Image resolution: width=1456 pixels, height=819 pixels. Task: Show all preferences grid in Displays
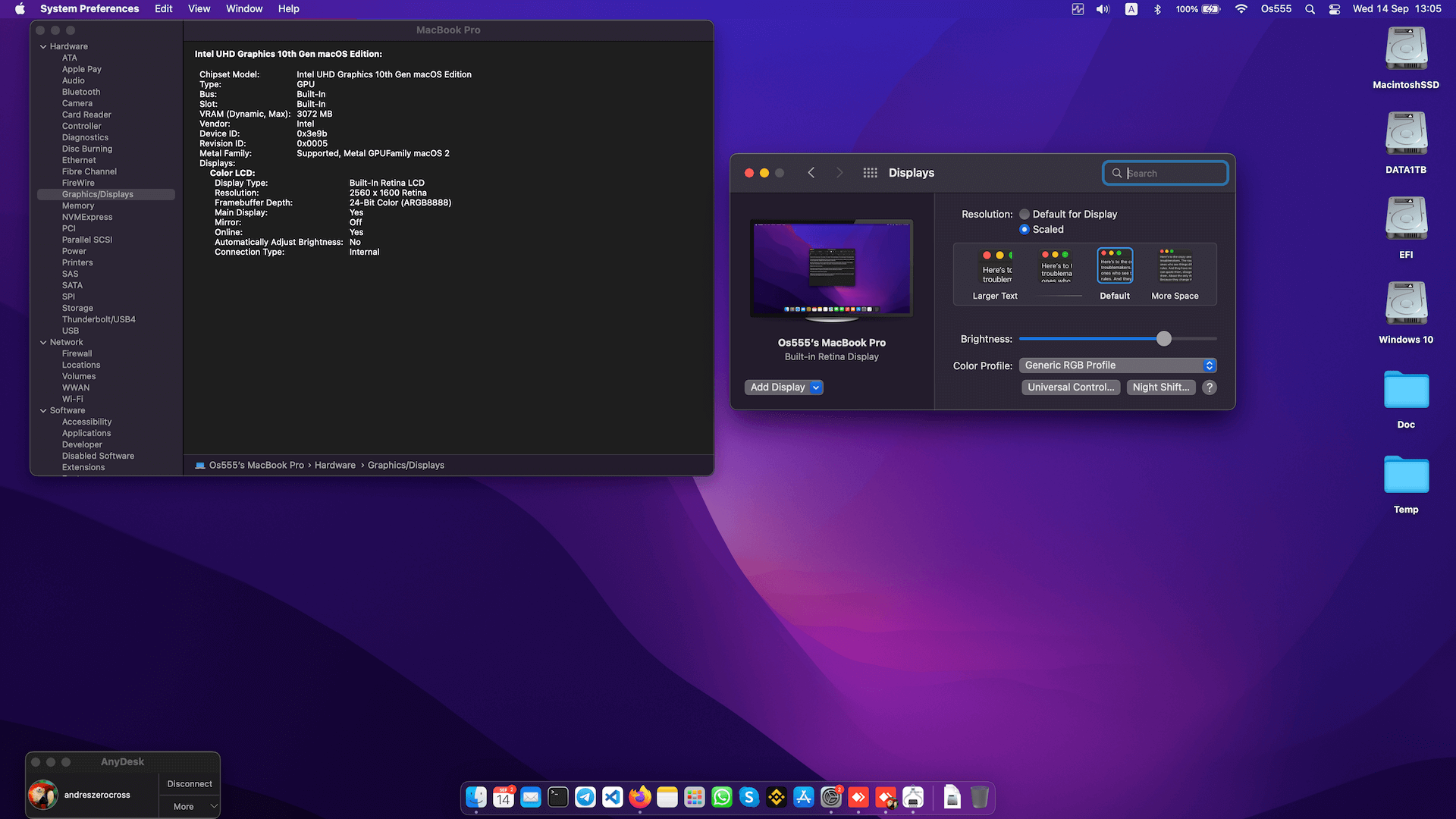point(870,173)
